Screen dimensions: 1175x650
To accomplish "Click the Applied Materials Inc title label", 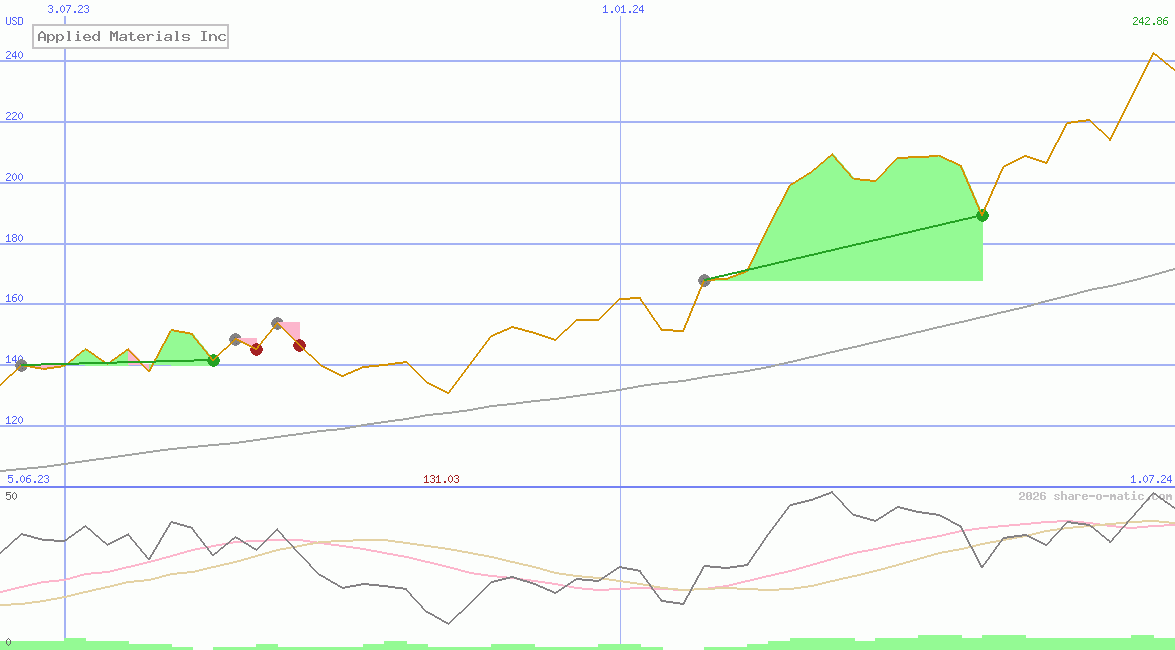I will tap(130, 36).
